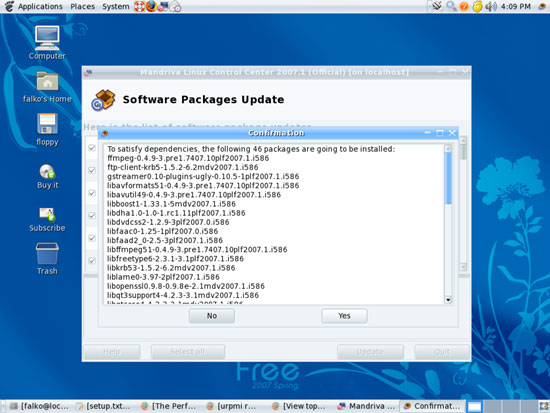
Task: Click the orange update notifier tray icon
Action: [464, 6]
